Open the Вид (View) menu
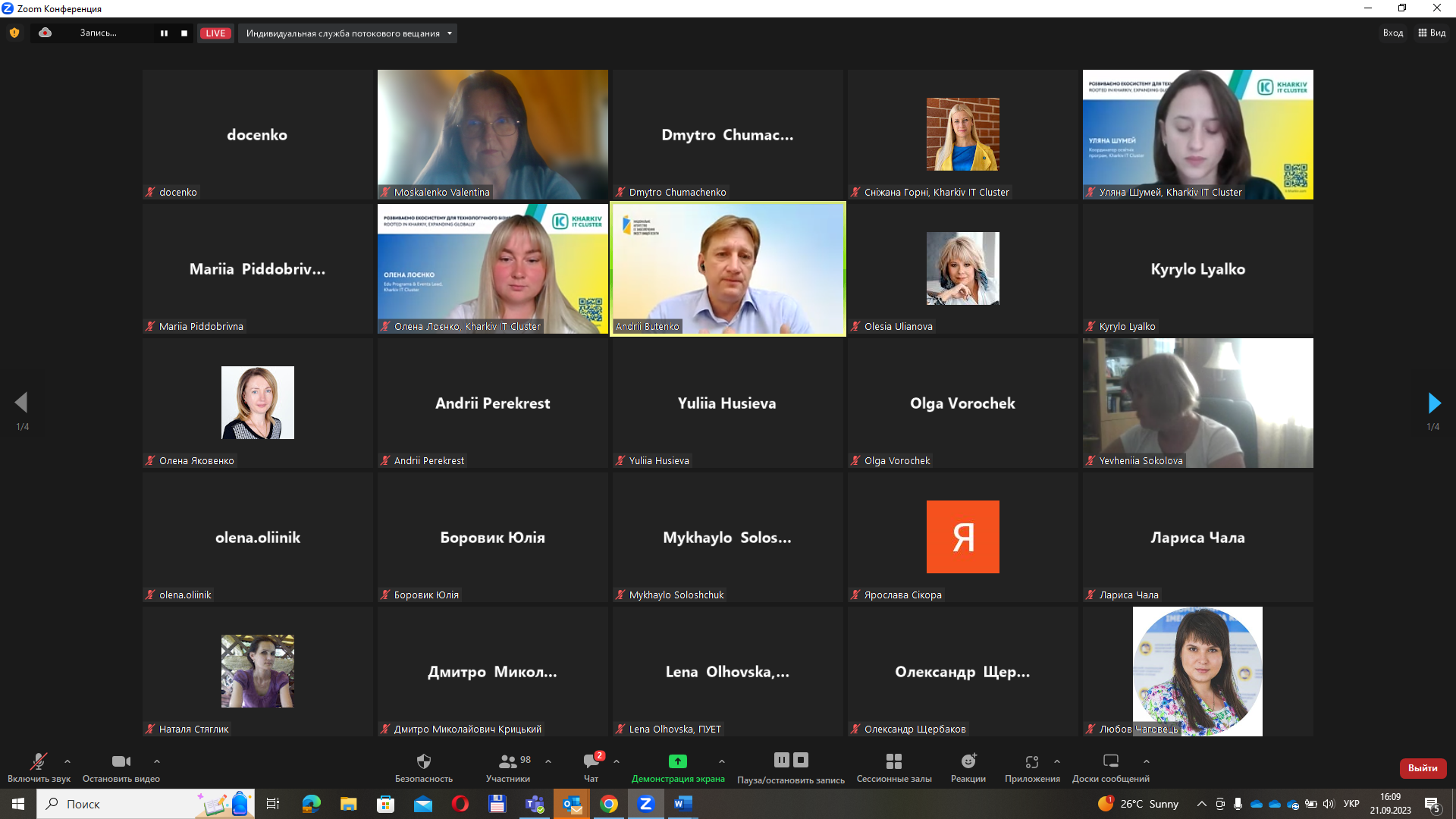Viewport: 1456px width, 819px height. tap(1432, 33)
